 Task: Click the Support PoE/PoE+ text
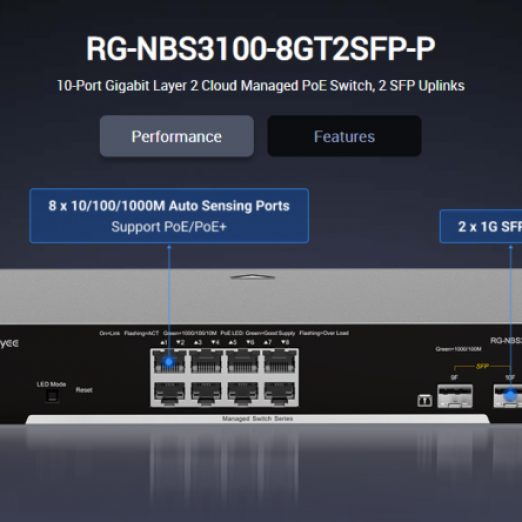click(x=169, y=227)
